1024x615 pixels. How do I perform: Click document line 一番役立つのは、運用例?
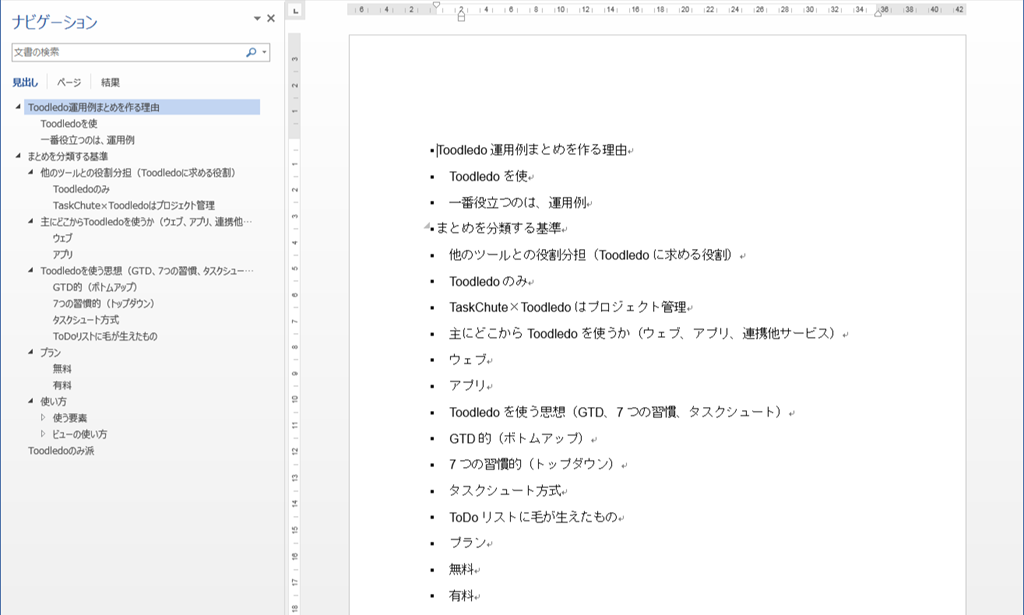(x=518, y=202)
